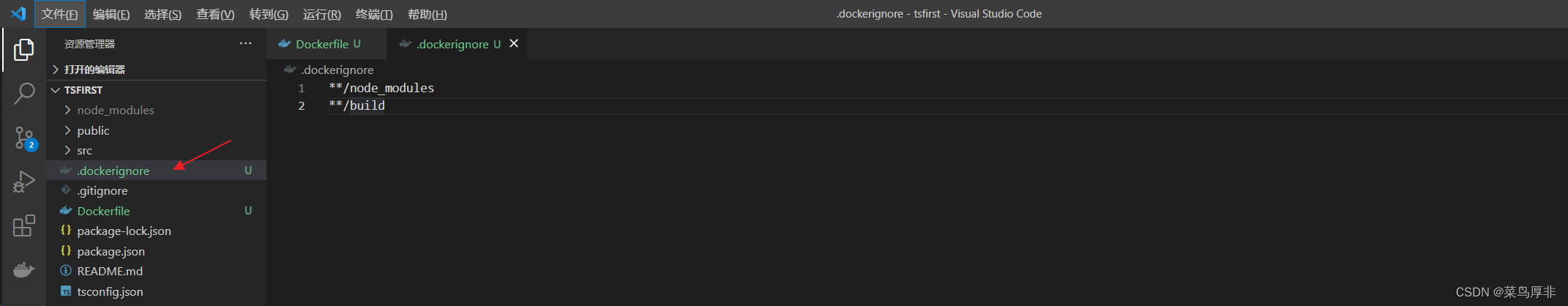Viewport: 1568px width, 306px height.
Task: Expand the public folder
Action: (93, 130)
